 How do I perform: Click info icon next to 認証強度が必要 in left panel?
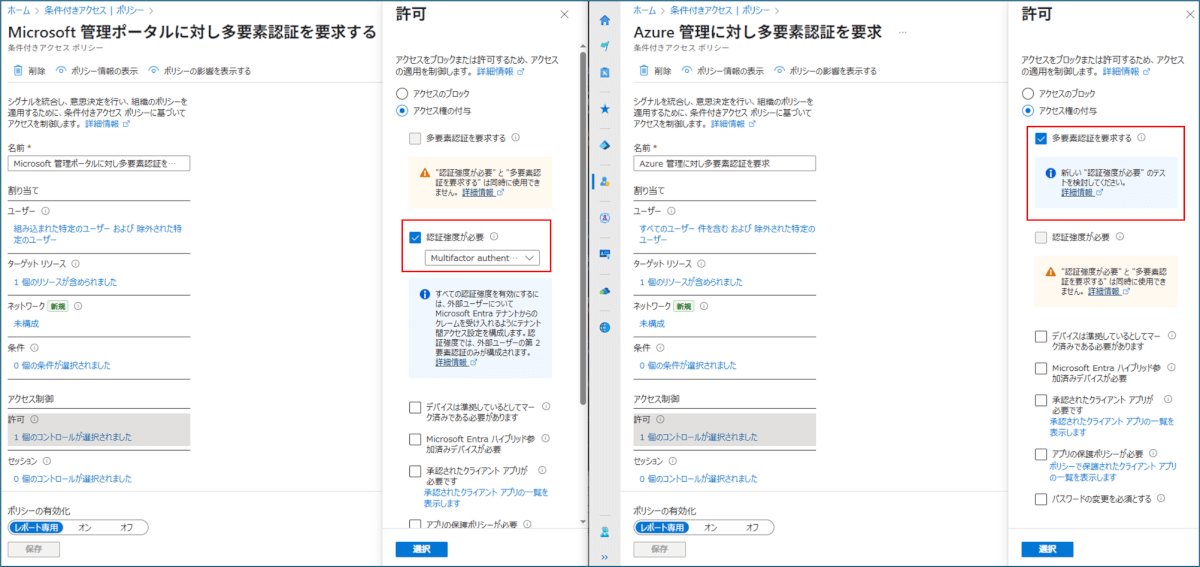495,237
